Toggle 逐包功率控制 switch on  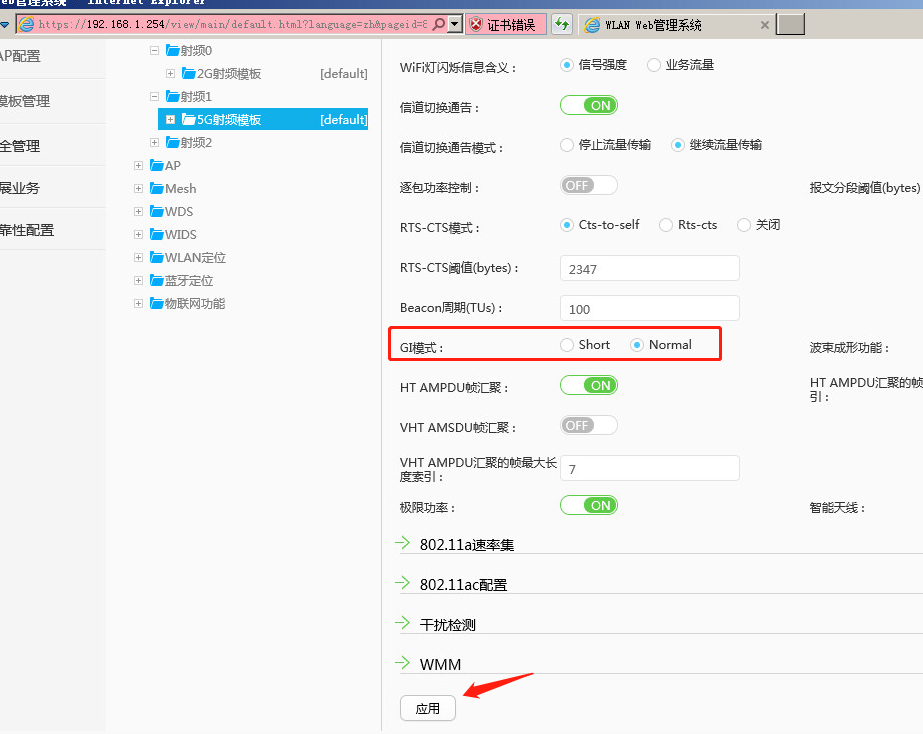pyautogui.click(x=589, y=185)
